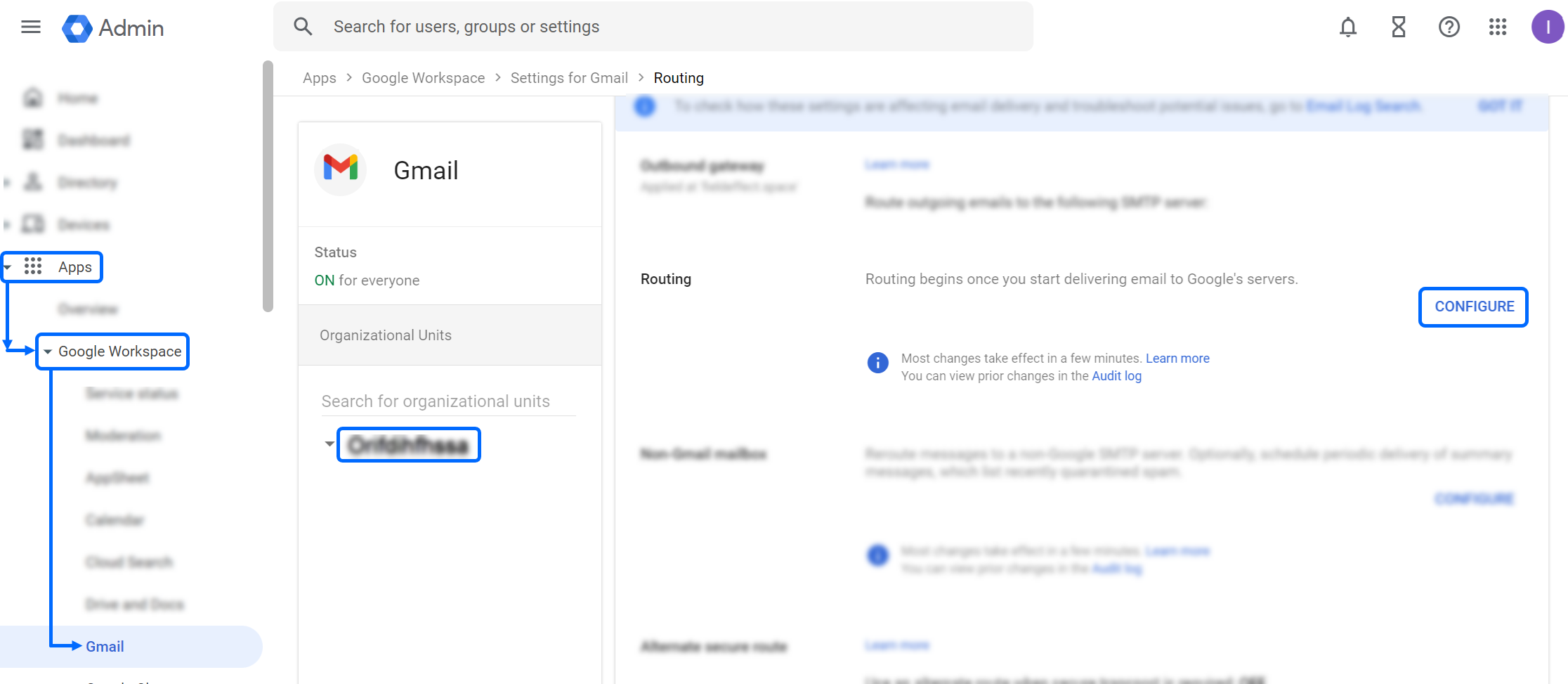The height and width of the screenshot is (684, 1568).
Task: Click the info icon below Non-Gmail mailbox
Action: click(x=877, y=555)
